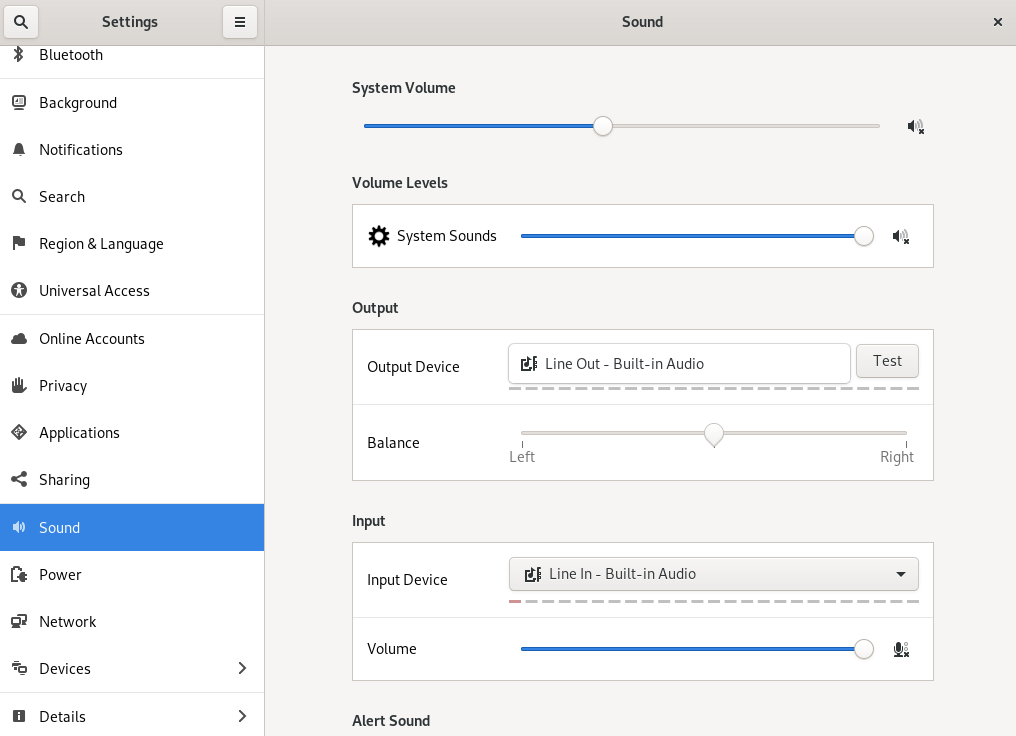The image size is (1016, 736).
Task: Click the Sharing icon in sidebar
Action: click(18, 480)
